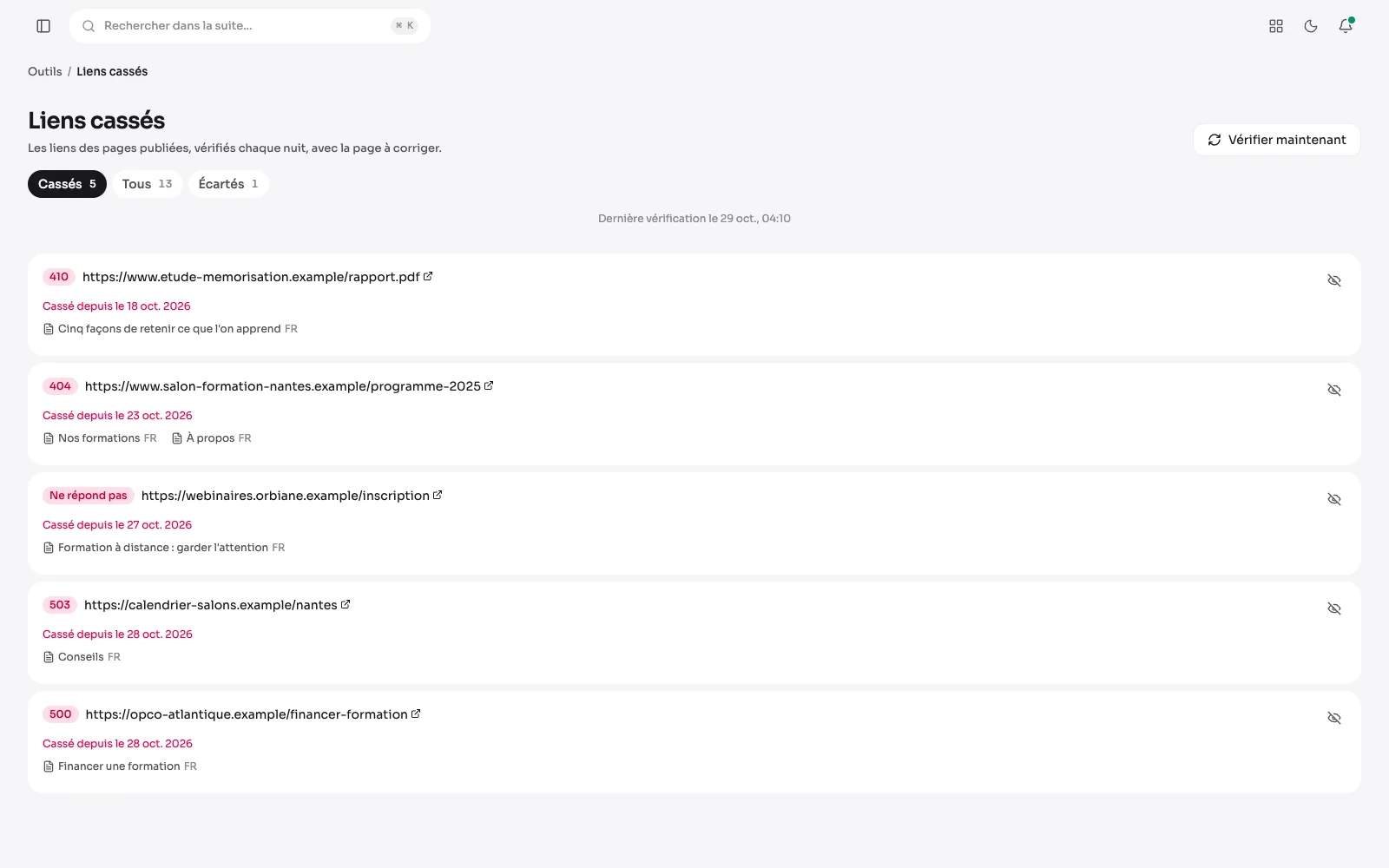
Task: Click Cassé depuis le 23 oct. 2026 text
Action: [x=117, y=416]
